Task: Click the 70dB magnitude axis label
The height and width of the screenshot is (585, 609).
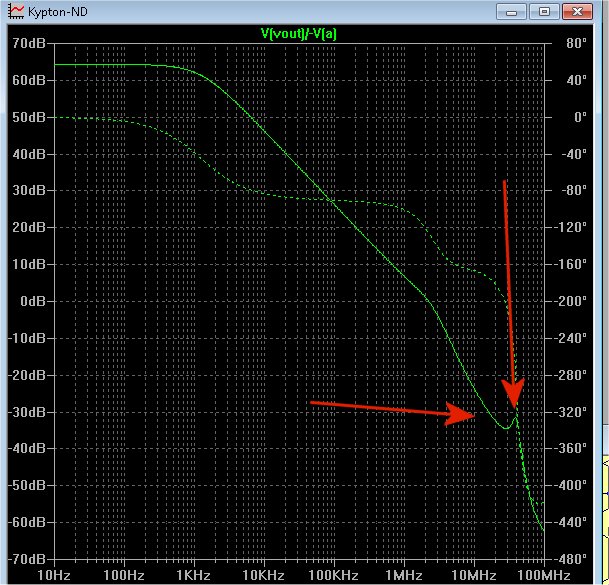Action: click(x=29, y=43)
